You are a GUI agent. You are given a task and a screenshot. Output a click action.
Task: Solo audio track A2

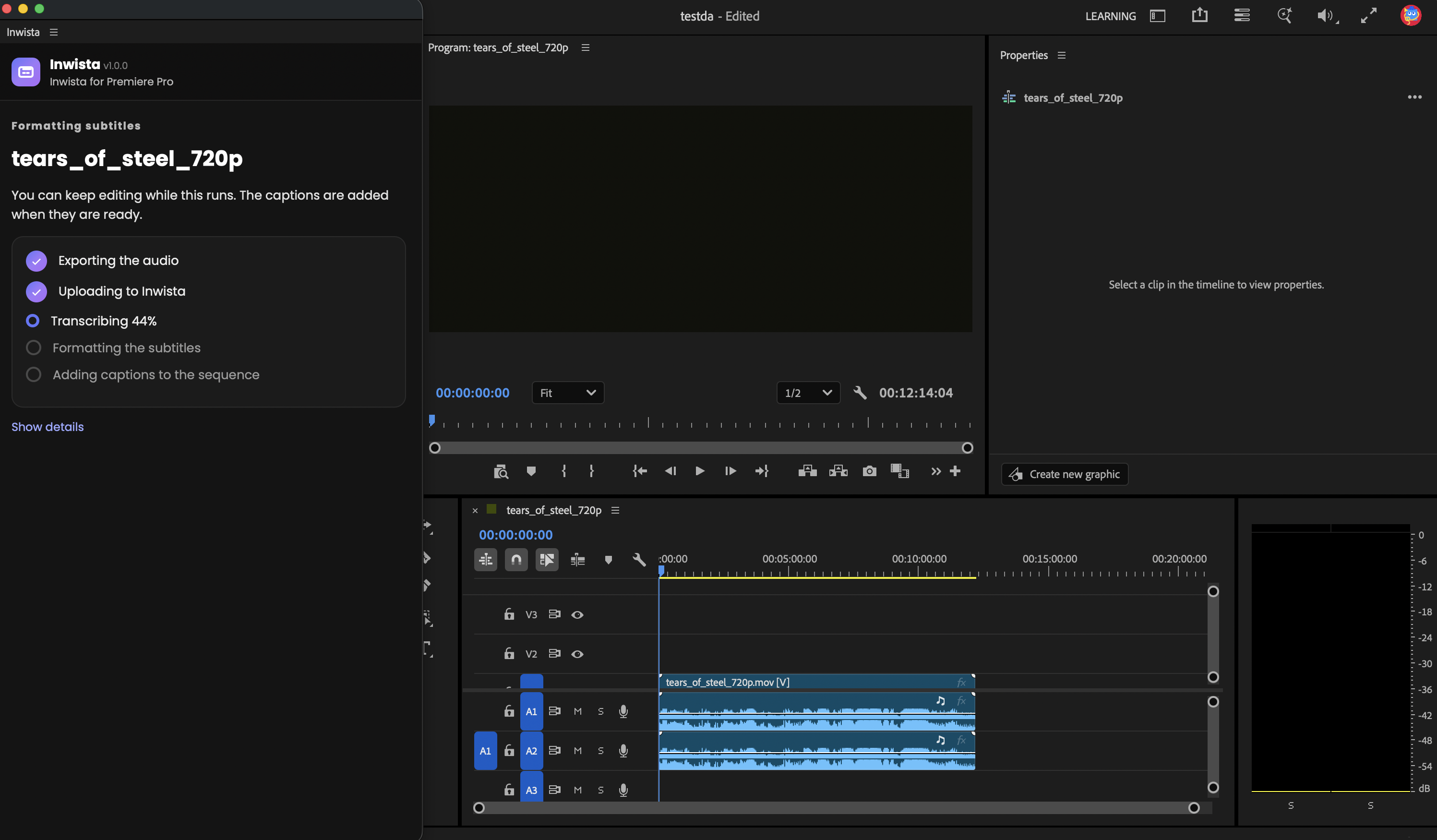tap(600, 750)
